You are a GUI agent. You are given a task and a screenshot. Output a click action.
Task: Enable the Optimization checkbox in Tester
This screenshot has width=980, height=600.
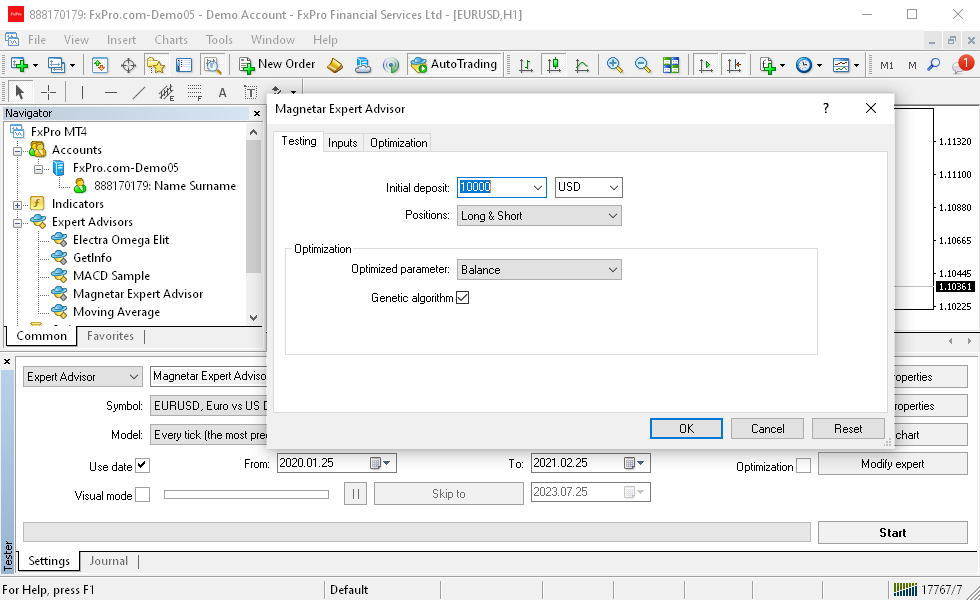coord(804,466)
